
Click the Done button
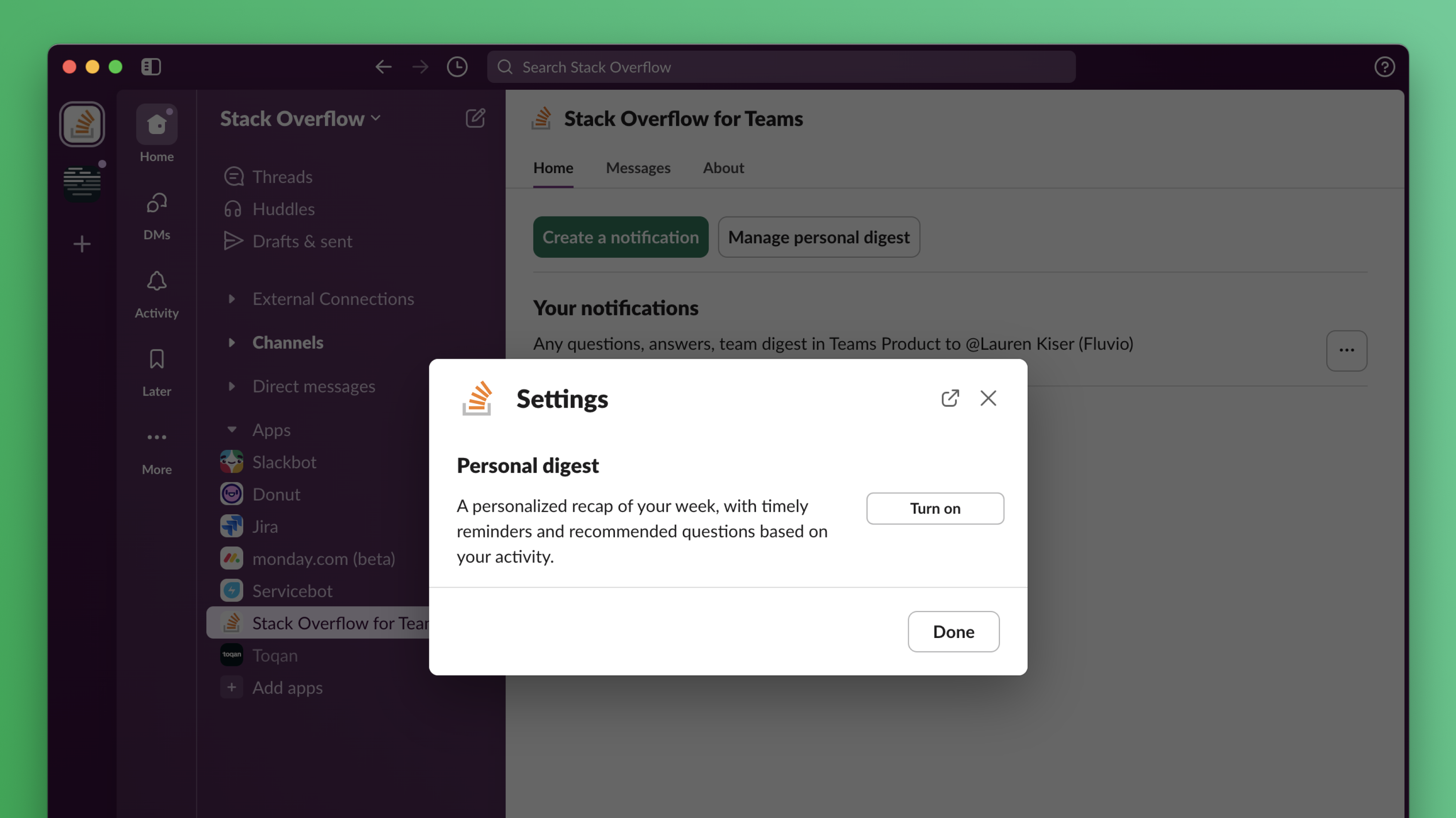(953, 631)
